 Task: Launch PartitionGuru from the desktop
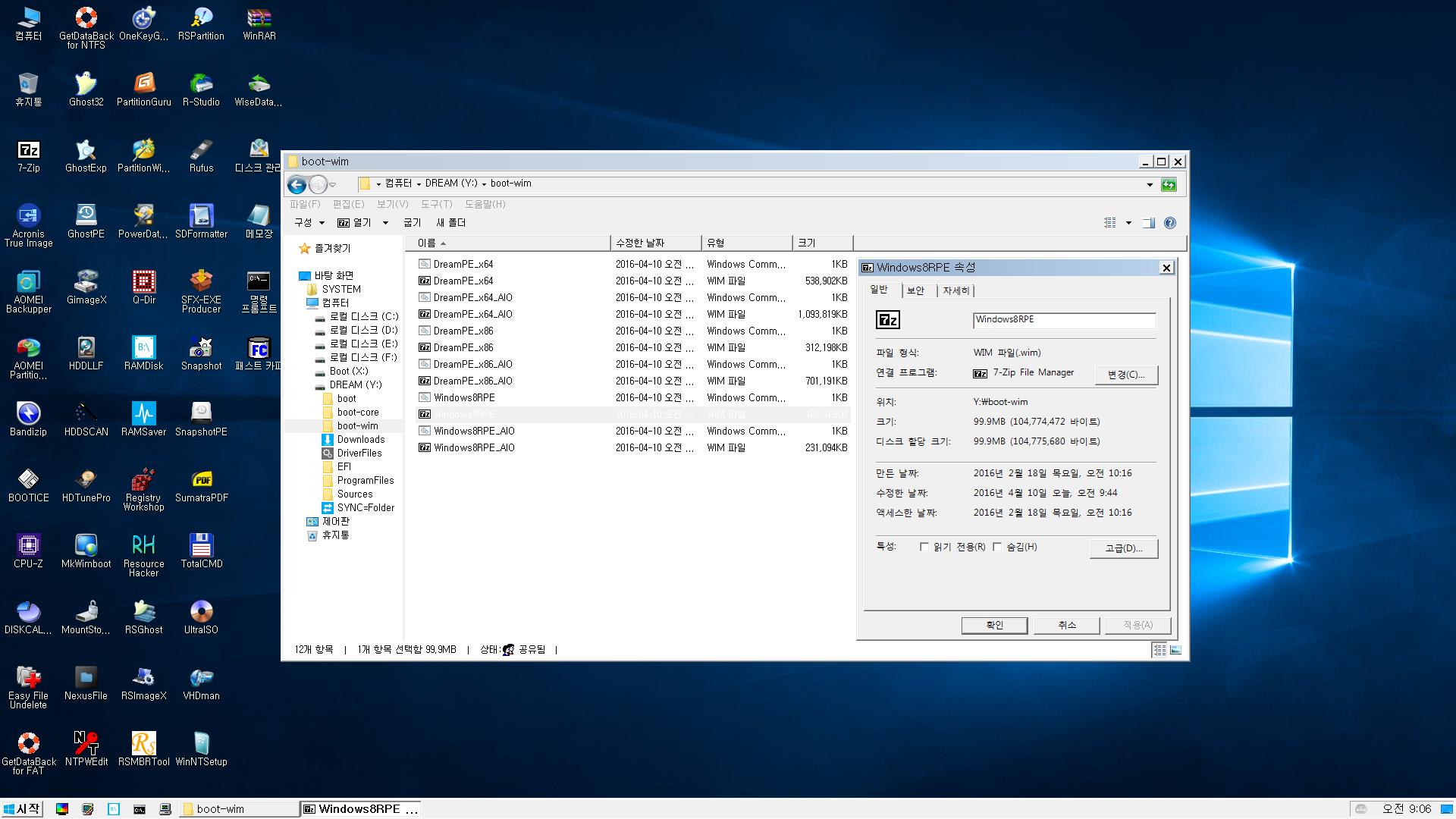pyautogui.click(x=144, y=89)
